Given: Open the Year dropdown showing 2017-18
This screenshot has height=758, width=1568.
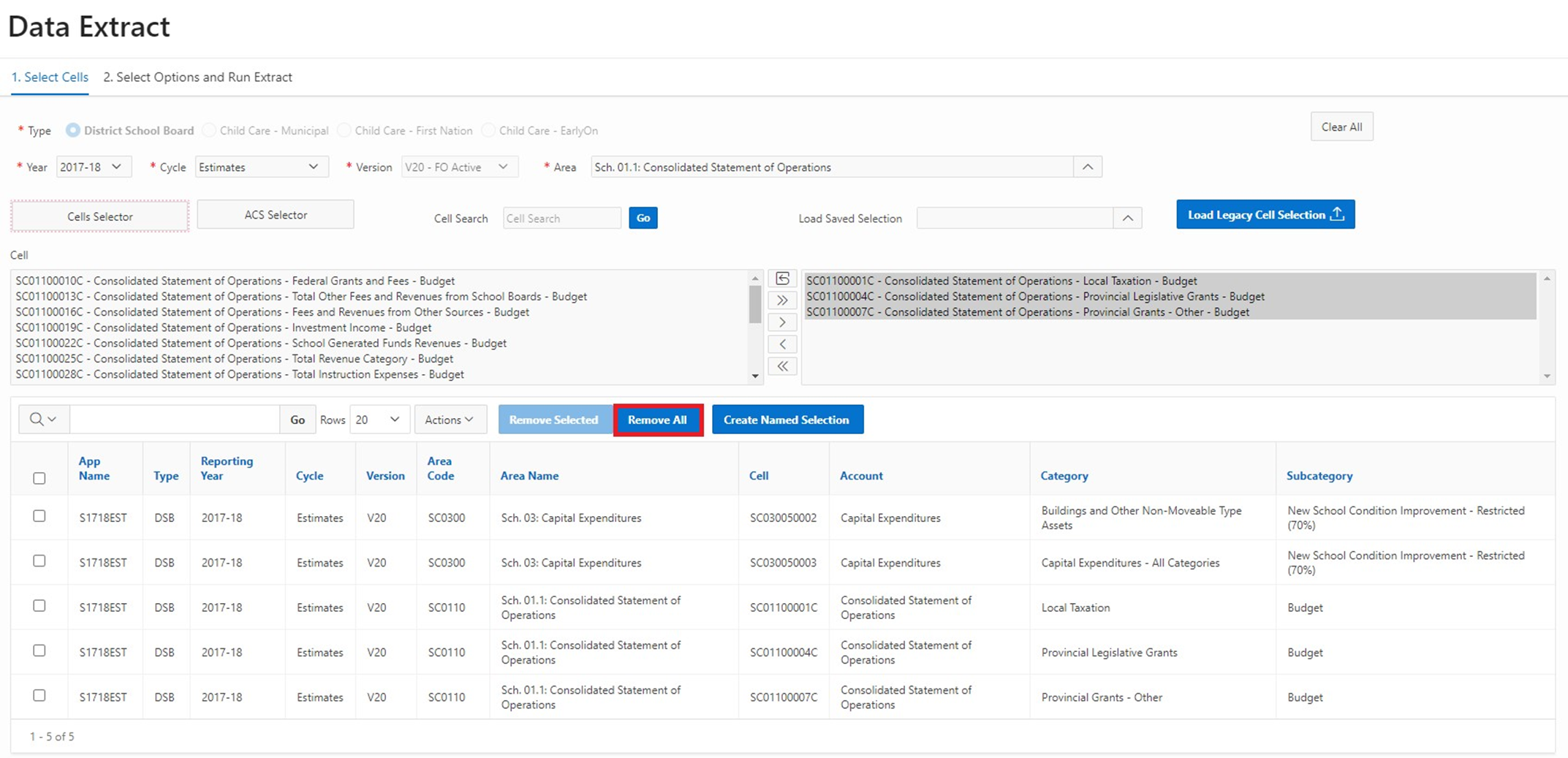Looking at the screenshot, I should 93,167.
